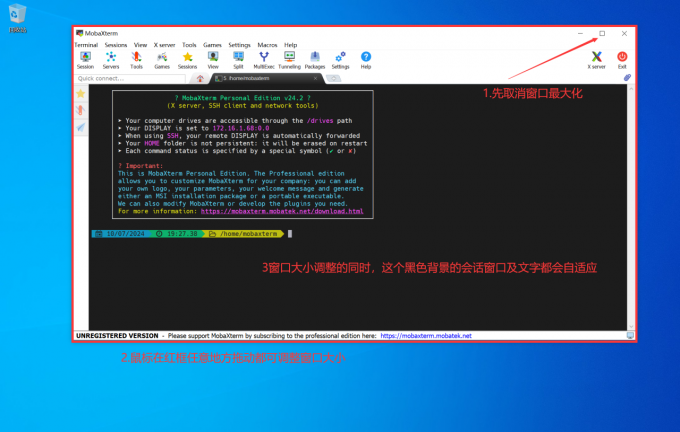Open the Sessions star toolbar icon
The image size is (680, 432).
[187, 60]
